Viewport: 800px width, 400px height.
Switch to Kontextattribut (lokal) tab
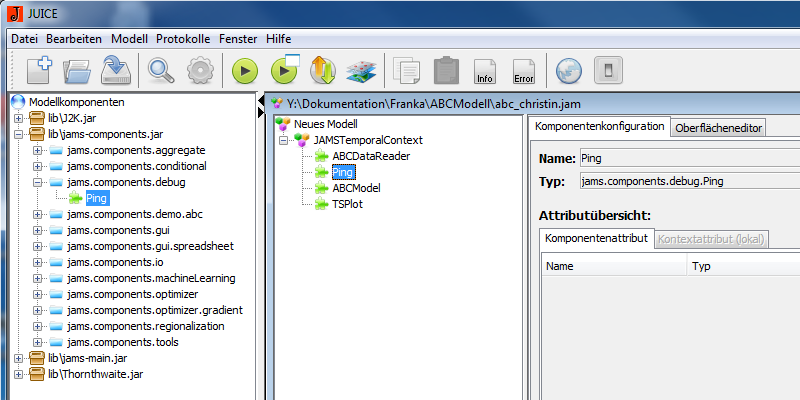click(709, 239)
